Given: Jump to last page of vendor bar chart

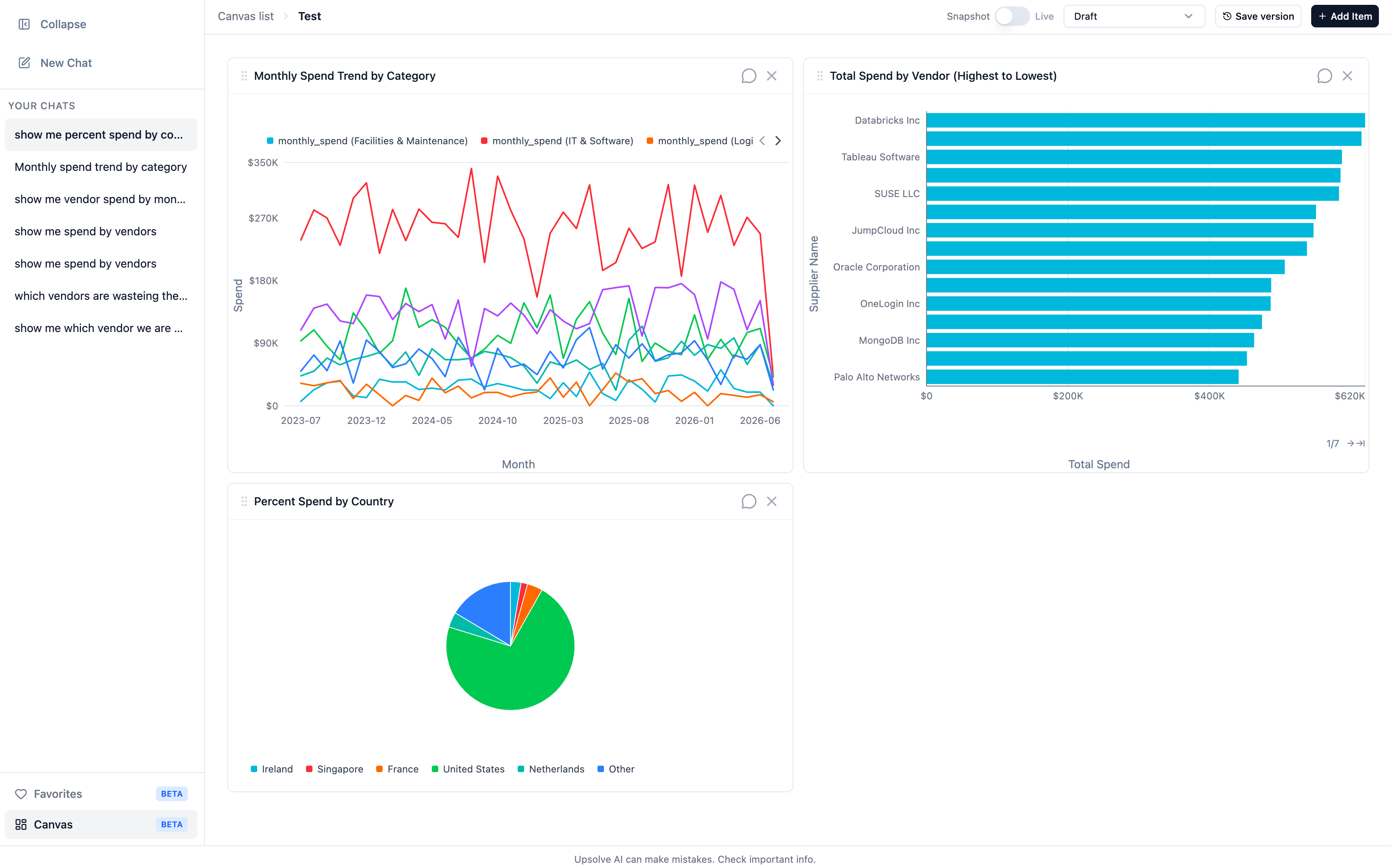Looking at the screenshot, I should (1361, 443).
